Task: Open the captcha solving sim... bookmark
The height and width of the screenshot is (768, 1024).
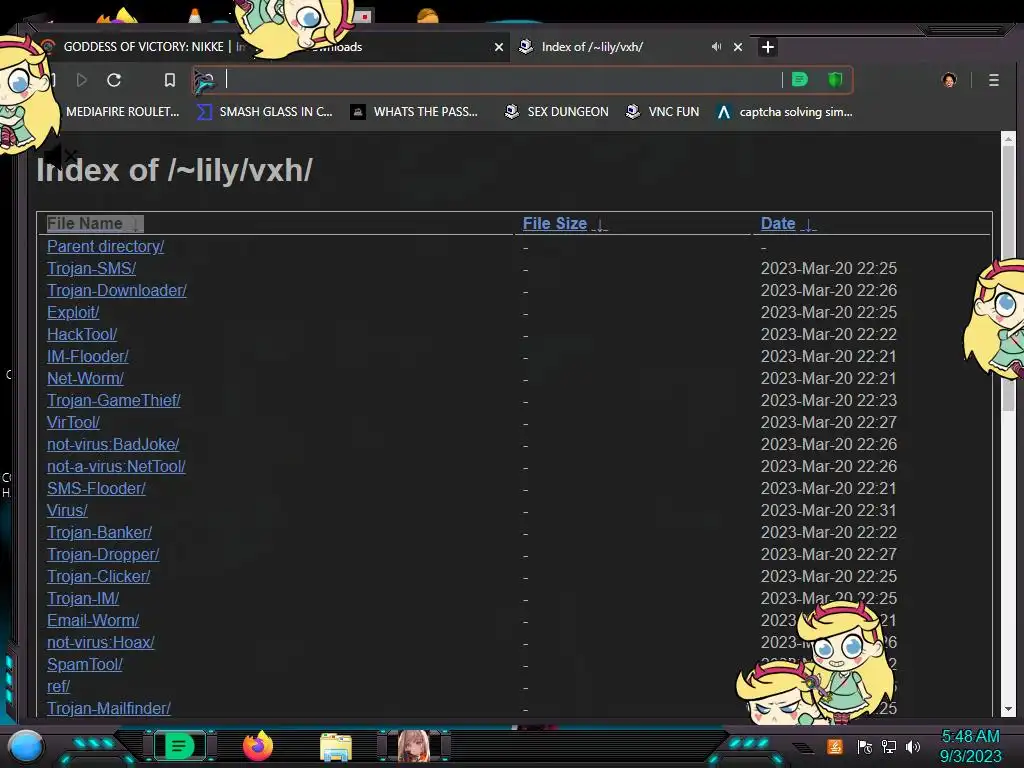Action: [x=784, y=112]
